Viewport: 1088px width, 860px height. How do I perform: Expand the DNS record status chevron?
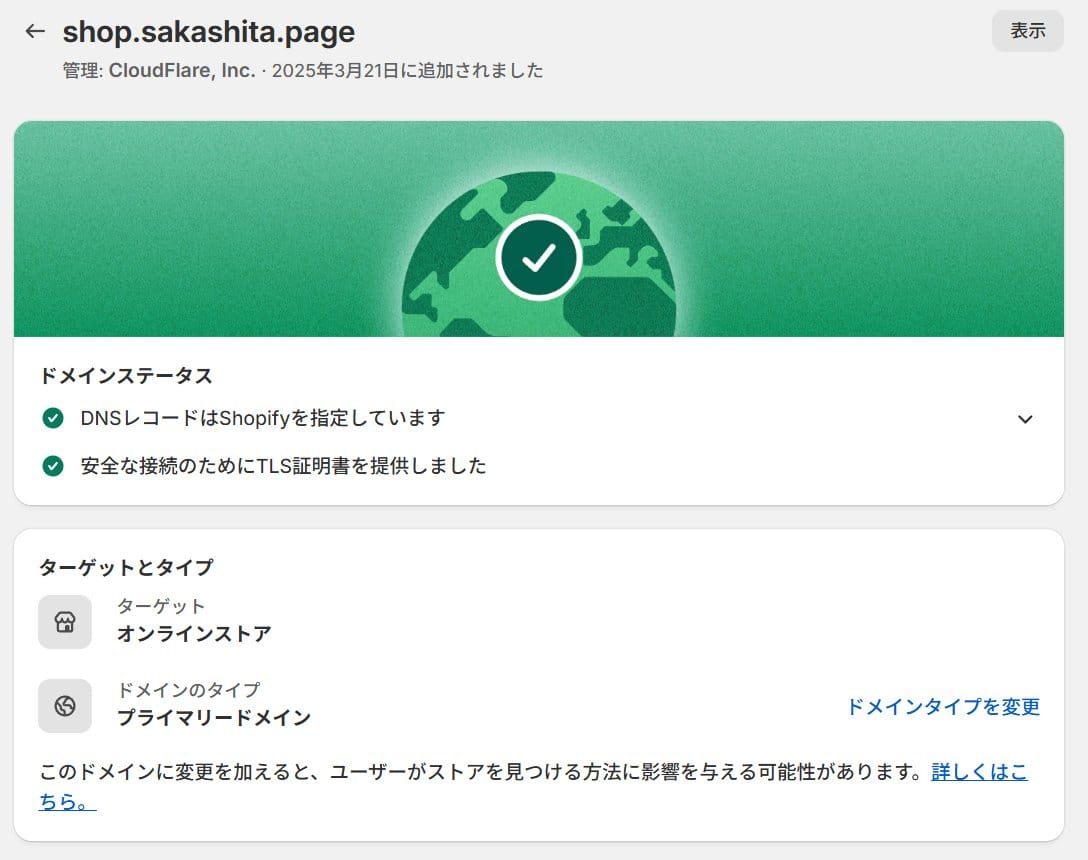point(1025,419)
